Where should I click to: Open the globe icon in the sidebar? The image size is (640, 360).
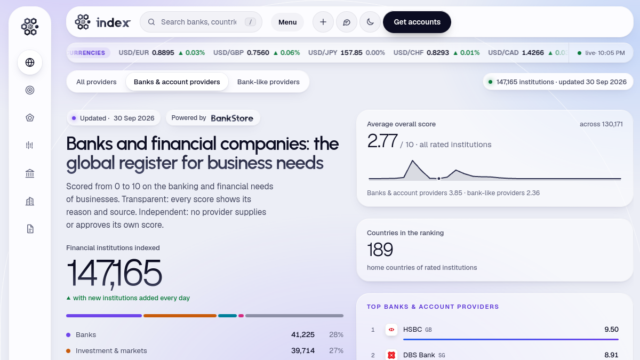(x=30, y=62)
